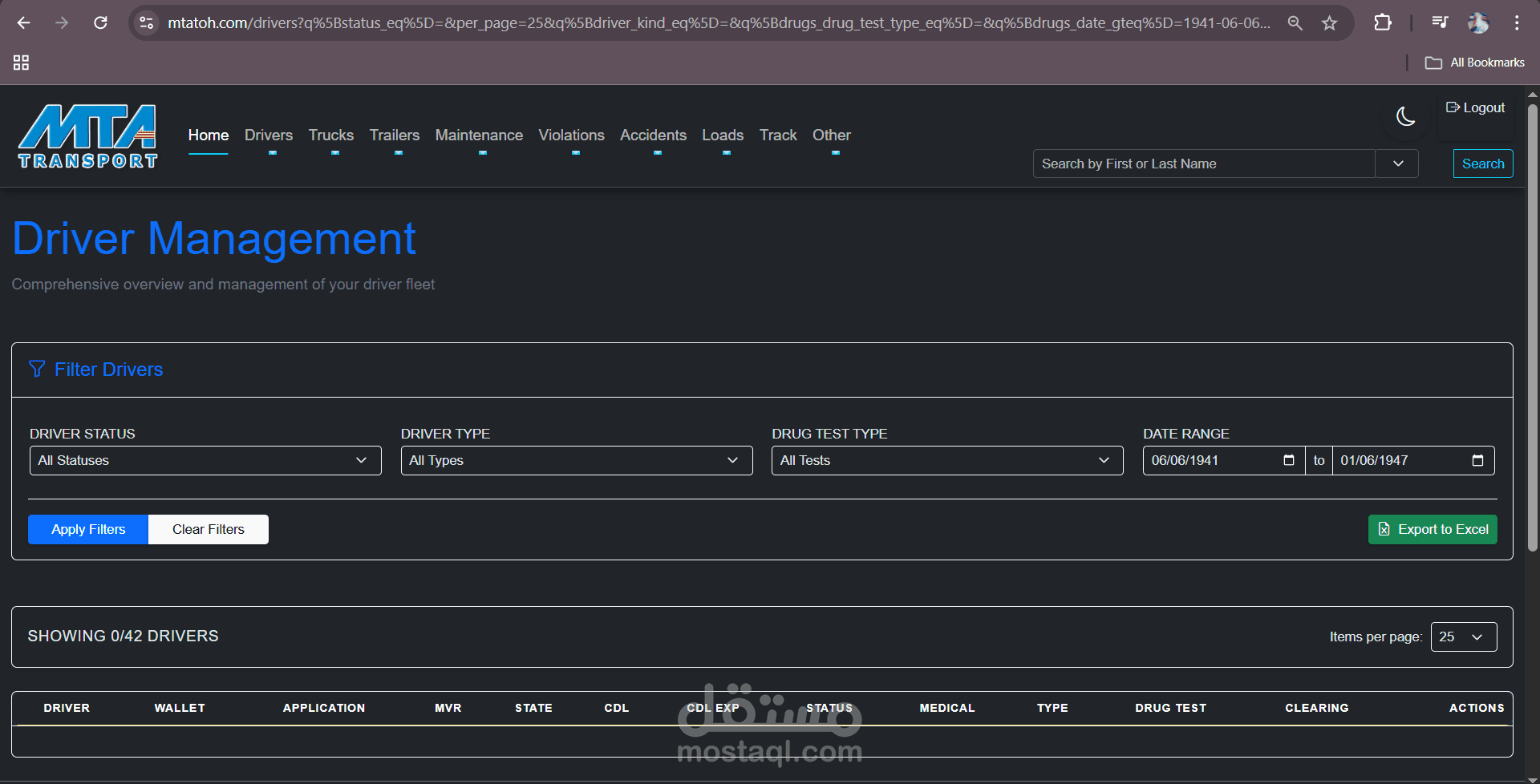The image size is (1540, 784).
Task: Expand the Loads menu
Action: [723, 135]
